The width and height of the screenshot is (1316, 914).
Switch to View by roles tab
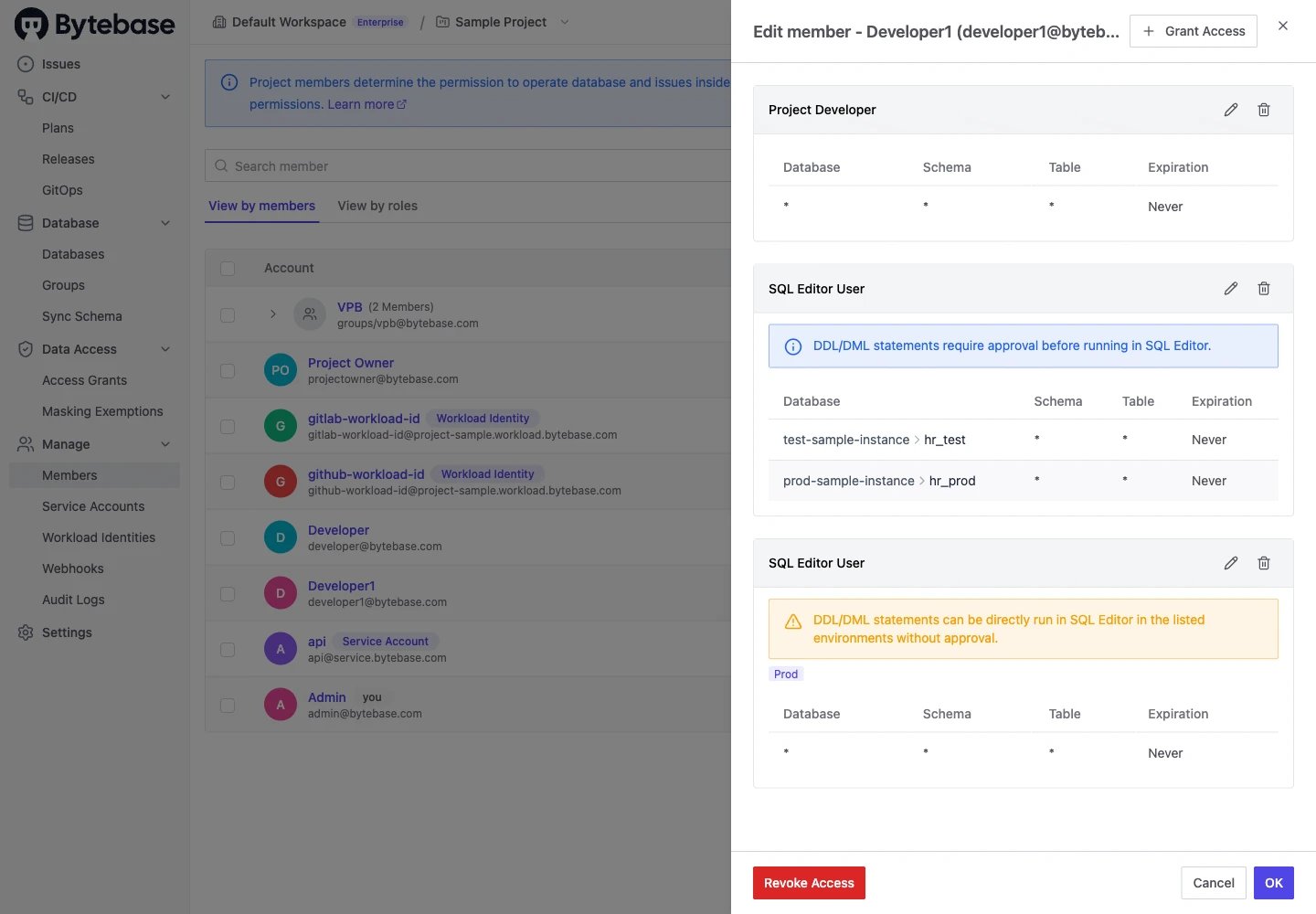click(x=377, y=206)
